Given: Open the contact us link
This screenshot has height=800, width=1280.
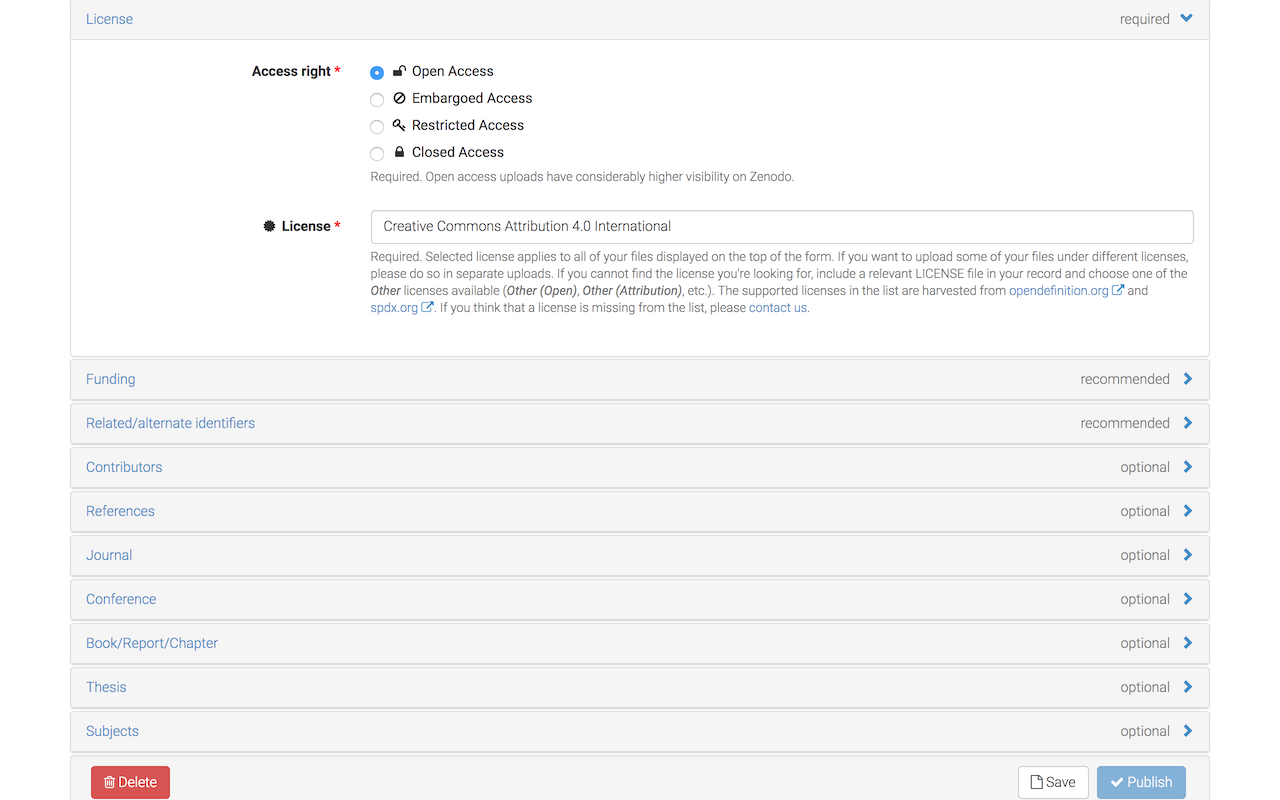Looking at the screenshot, I should (x=778, y=308).
